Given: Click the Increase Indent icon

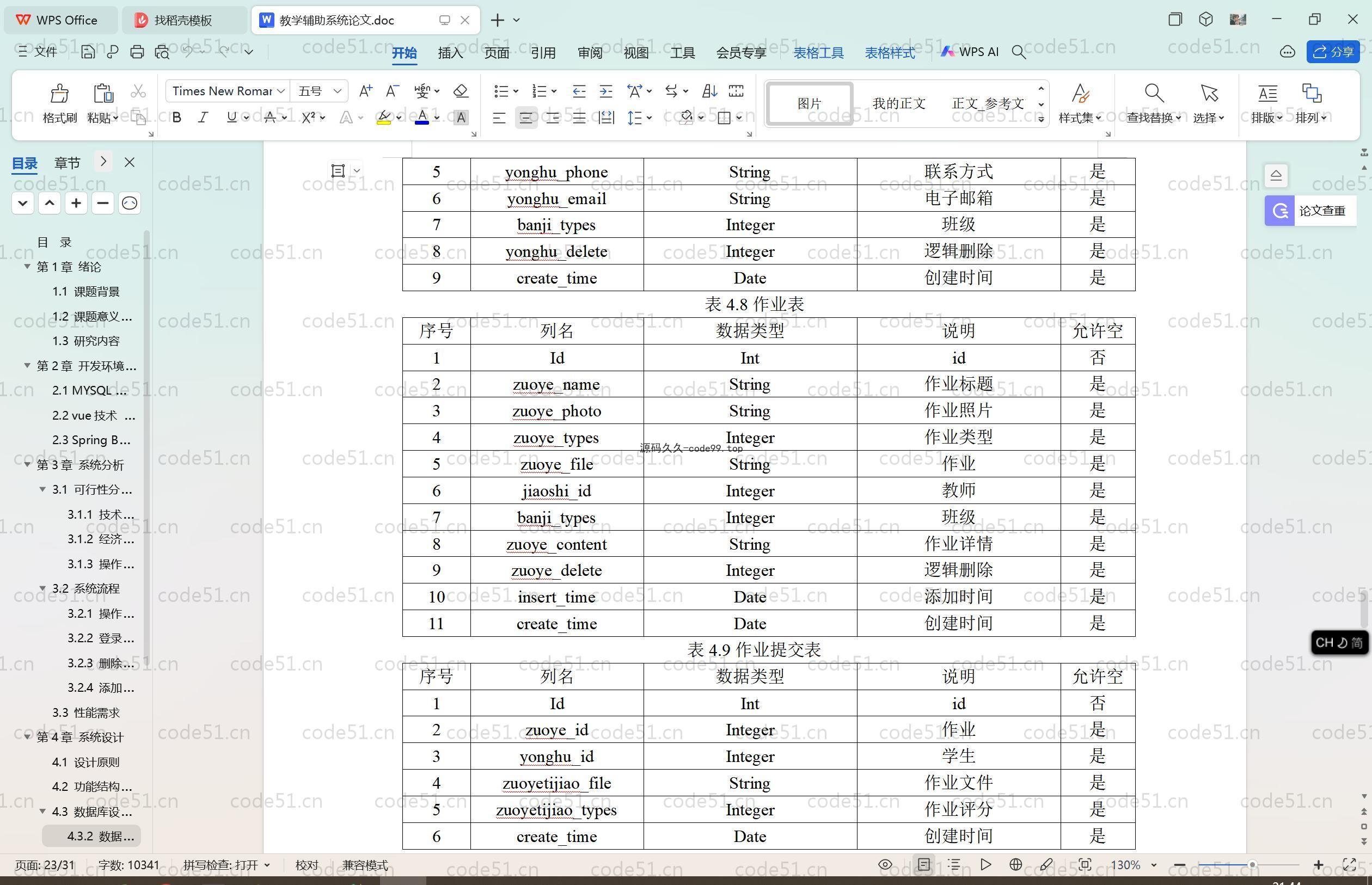Looking at the screenshot, I should pyautogui.click(x=606, y=91).
